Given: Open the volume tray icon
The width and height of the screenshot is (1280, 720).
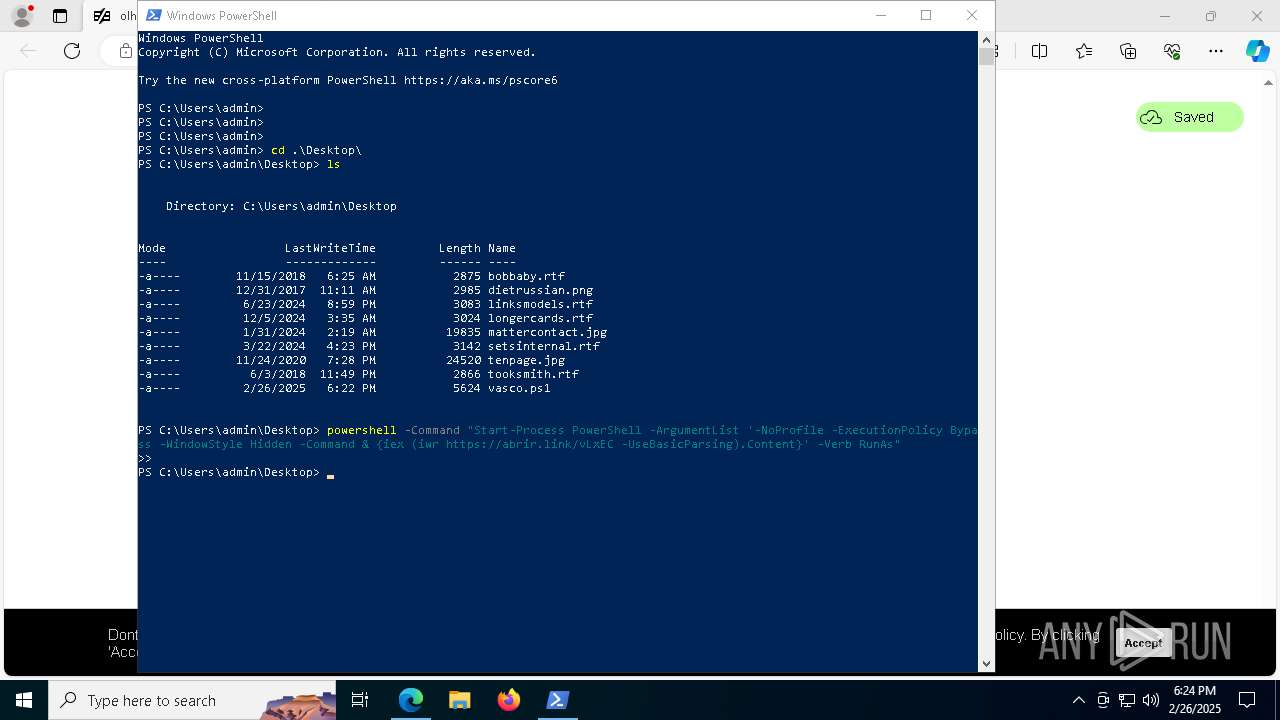Looking at the screenshot, I should (x=1151, y=700).
